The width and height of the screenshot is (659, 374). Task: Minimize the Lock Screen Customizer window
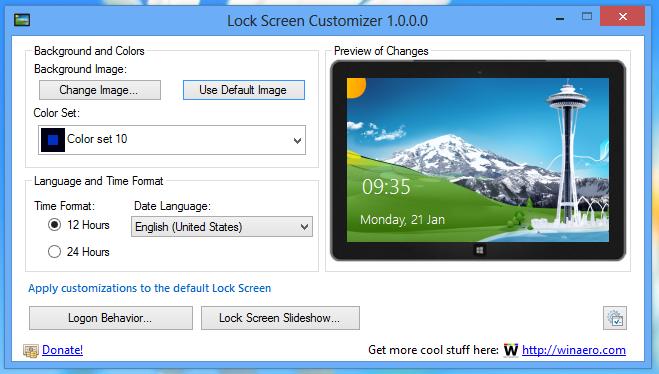point(560,18)
